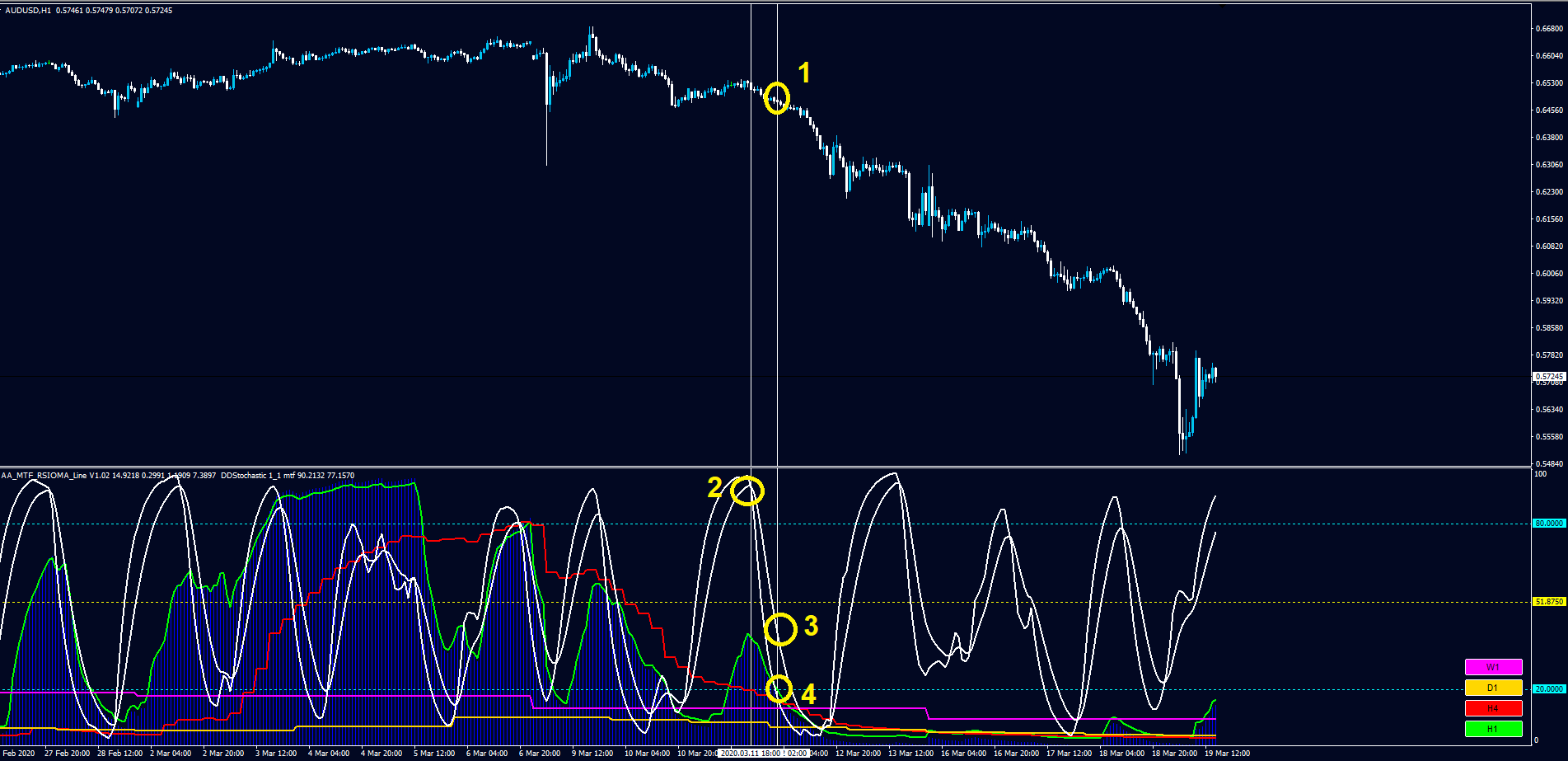Click yellow circle 2 at the indicator peak

point(747,490)
